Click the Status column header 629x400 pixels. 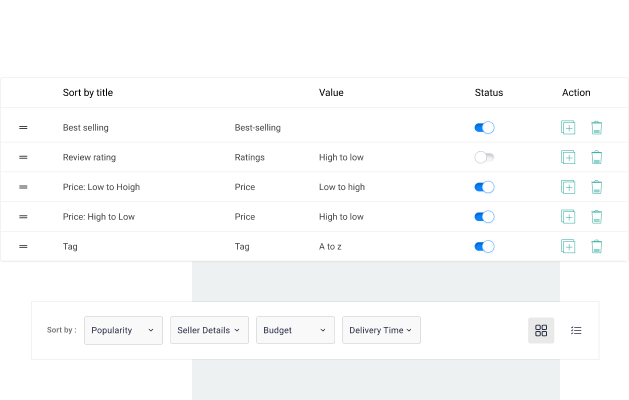click(489, 93)
